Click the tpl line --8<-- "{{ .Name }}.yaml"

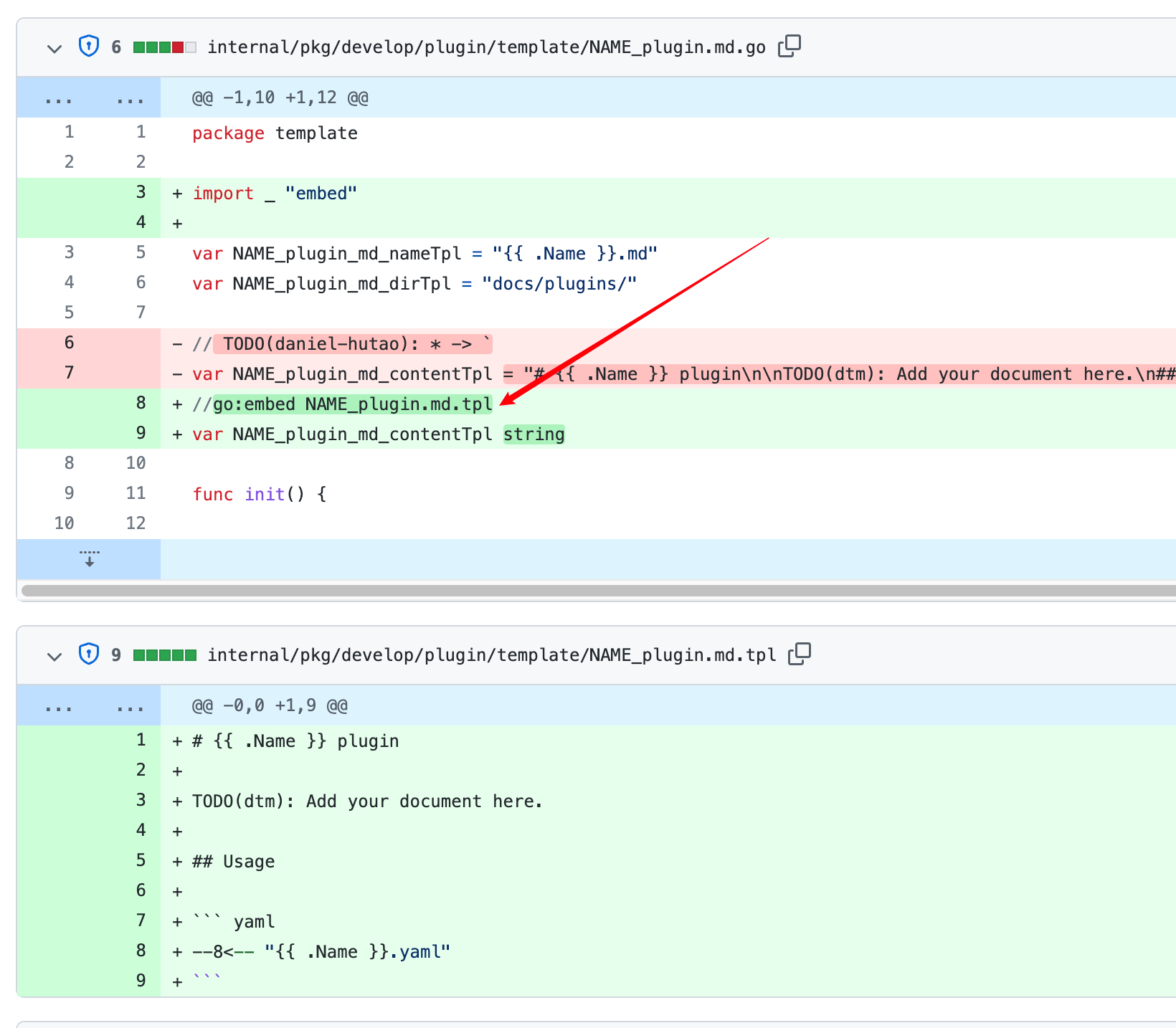coord(321,952)
